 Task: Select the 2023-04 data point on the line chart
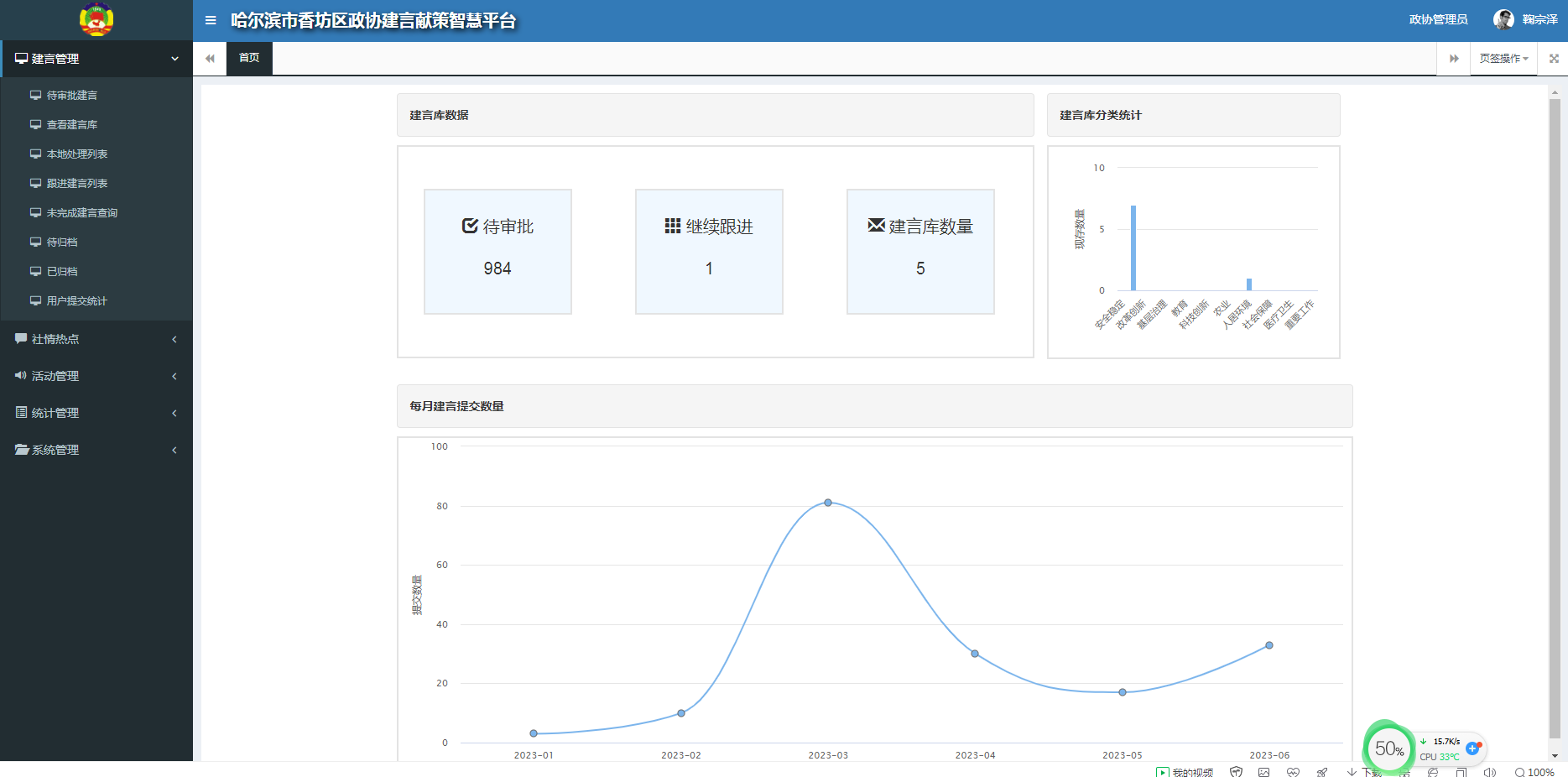pos(975,654)
